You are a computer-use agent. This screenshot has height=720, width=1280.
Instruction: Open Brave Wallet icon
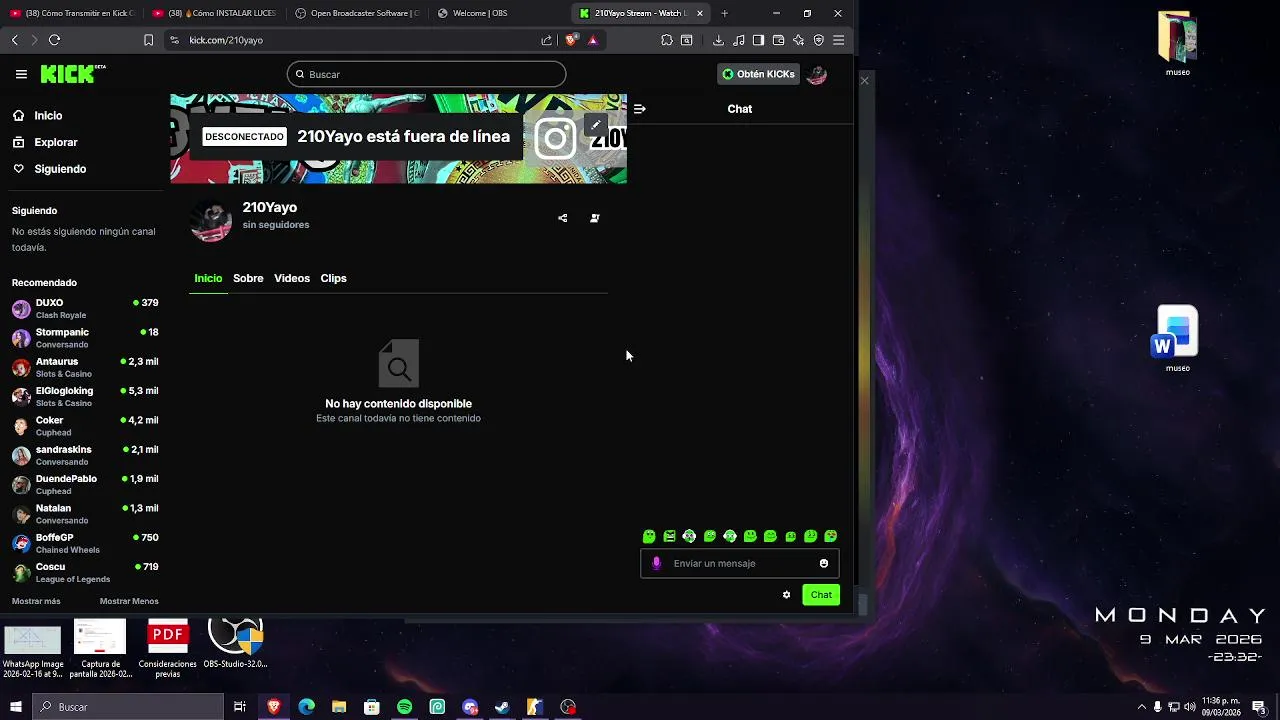(779, 40)
